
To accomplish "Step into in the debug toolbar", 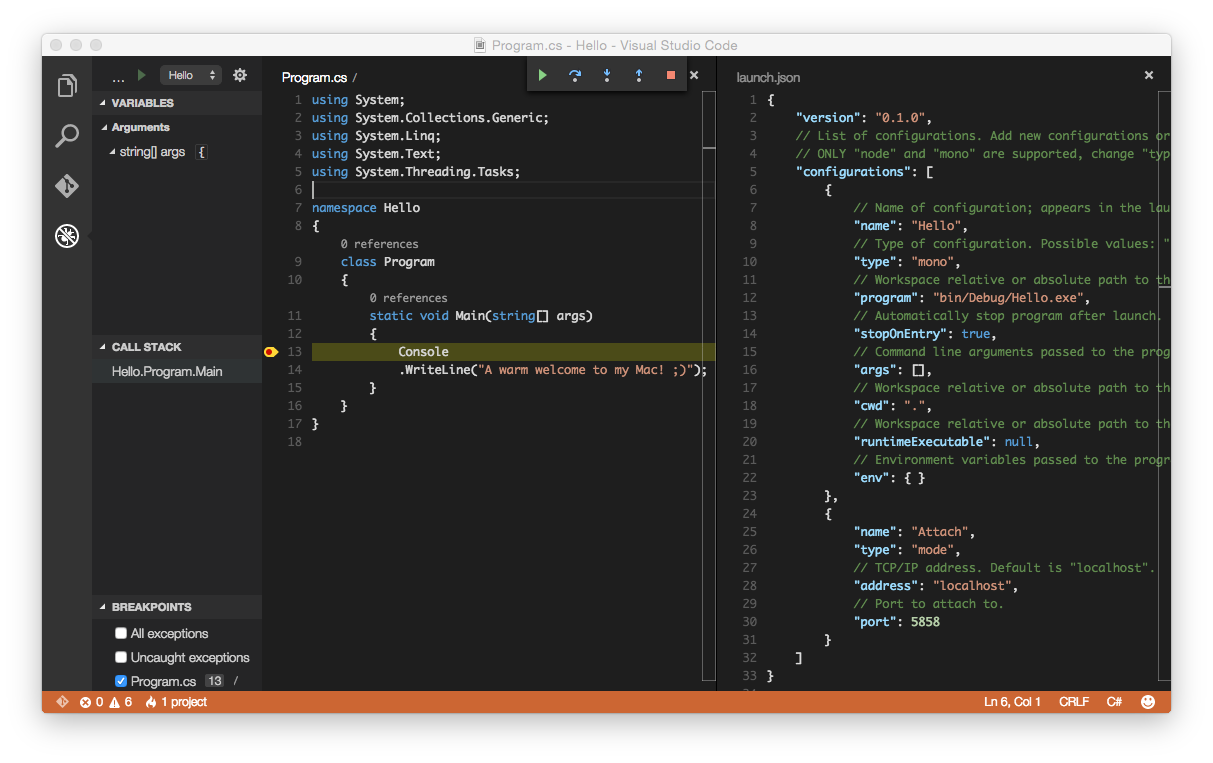I will (607, 75).
